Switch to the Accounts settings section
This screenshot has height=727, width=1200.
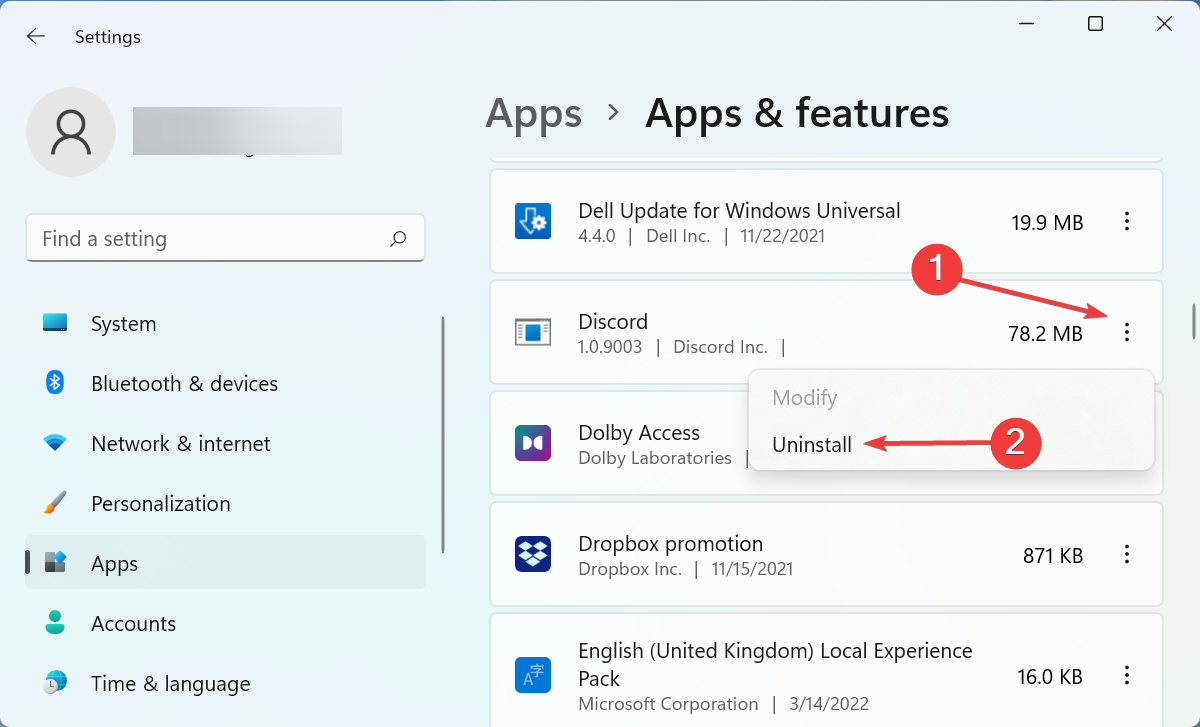pos(133,623)
